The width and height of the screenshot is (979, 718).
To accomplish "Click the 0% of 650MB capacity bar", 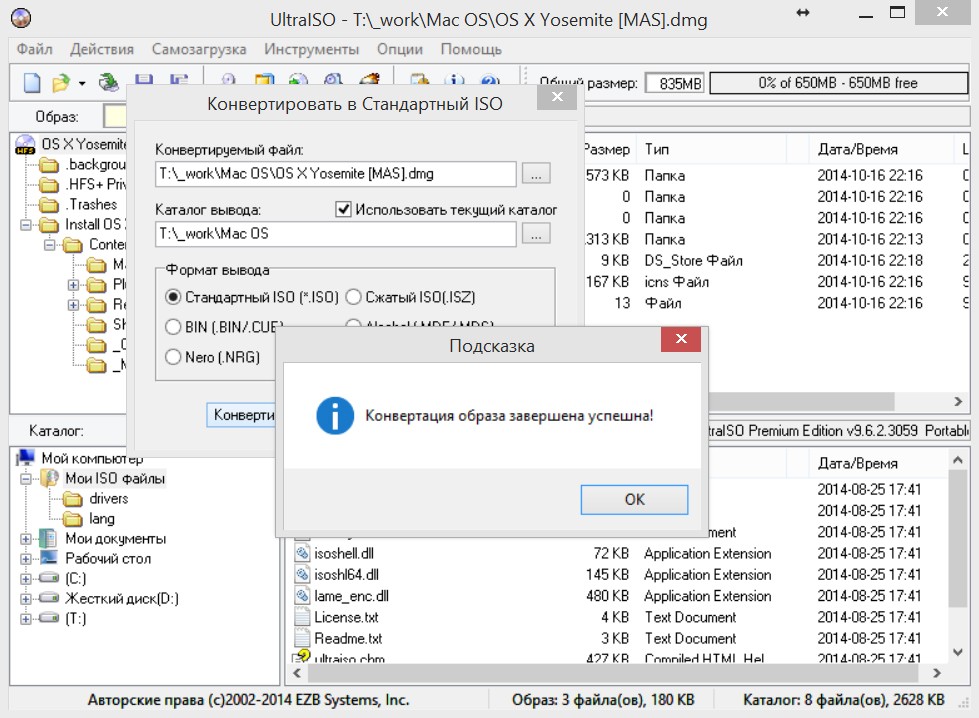I will (839, 83).
